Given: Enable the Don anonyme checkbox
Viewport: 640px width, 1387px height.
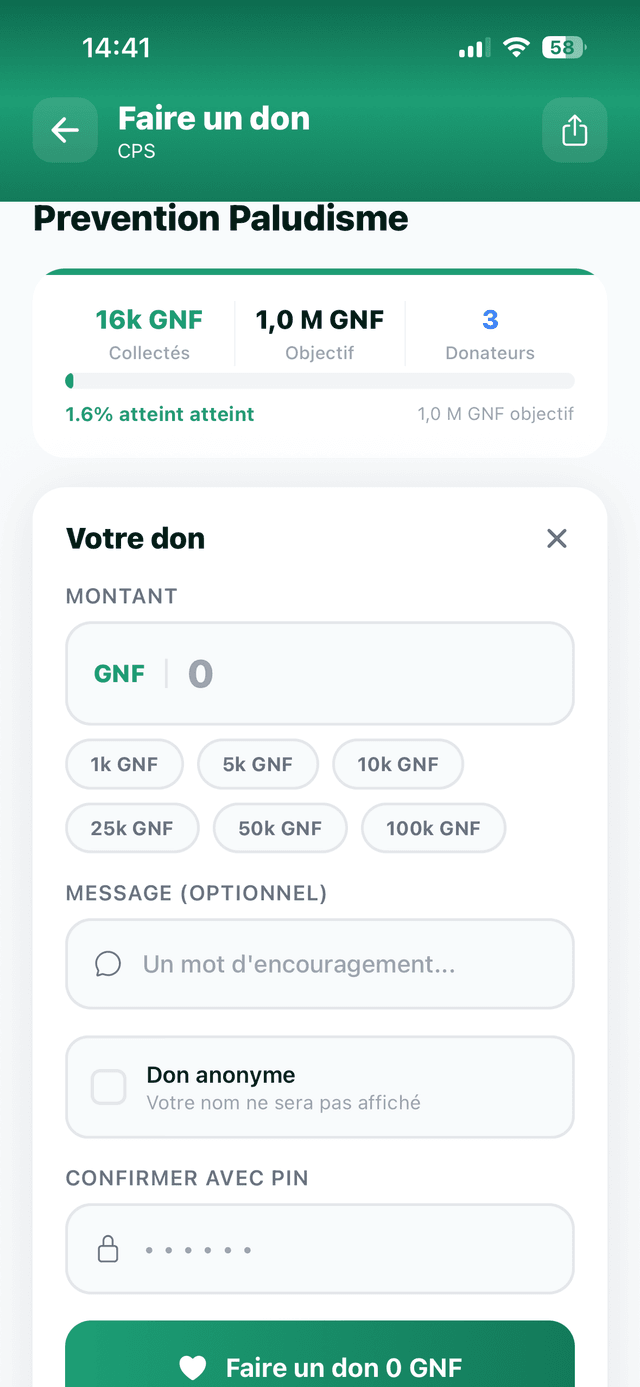Looking at the screenshot, I should pyautogui.click(x=108, y=1087).
